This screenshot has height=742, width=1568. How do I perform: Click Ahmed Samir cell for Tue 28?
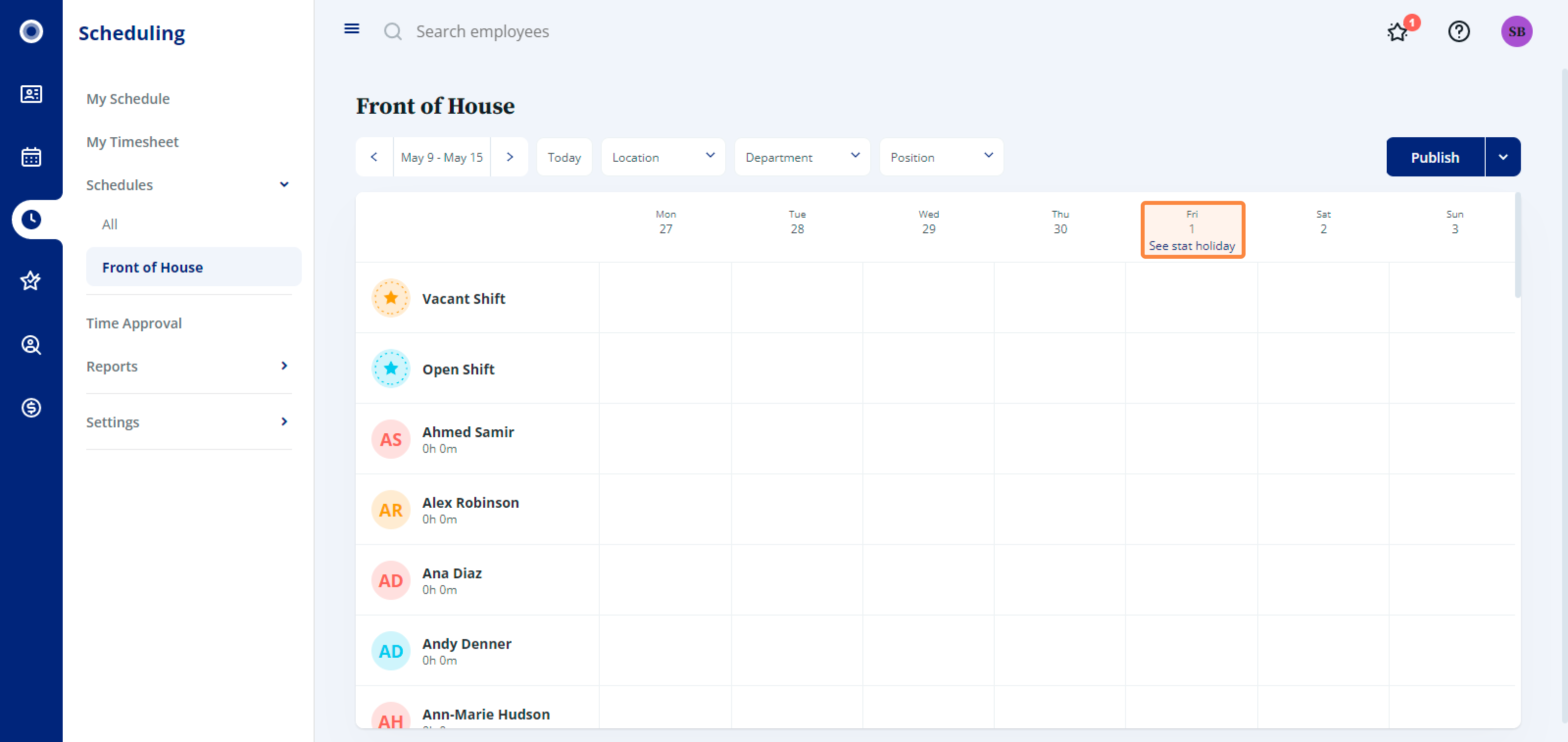[x=797, y=439]
